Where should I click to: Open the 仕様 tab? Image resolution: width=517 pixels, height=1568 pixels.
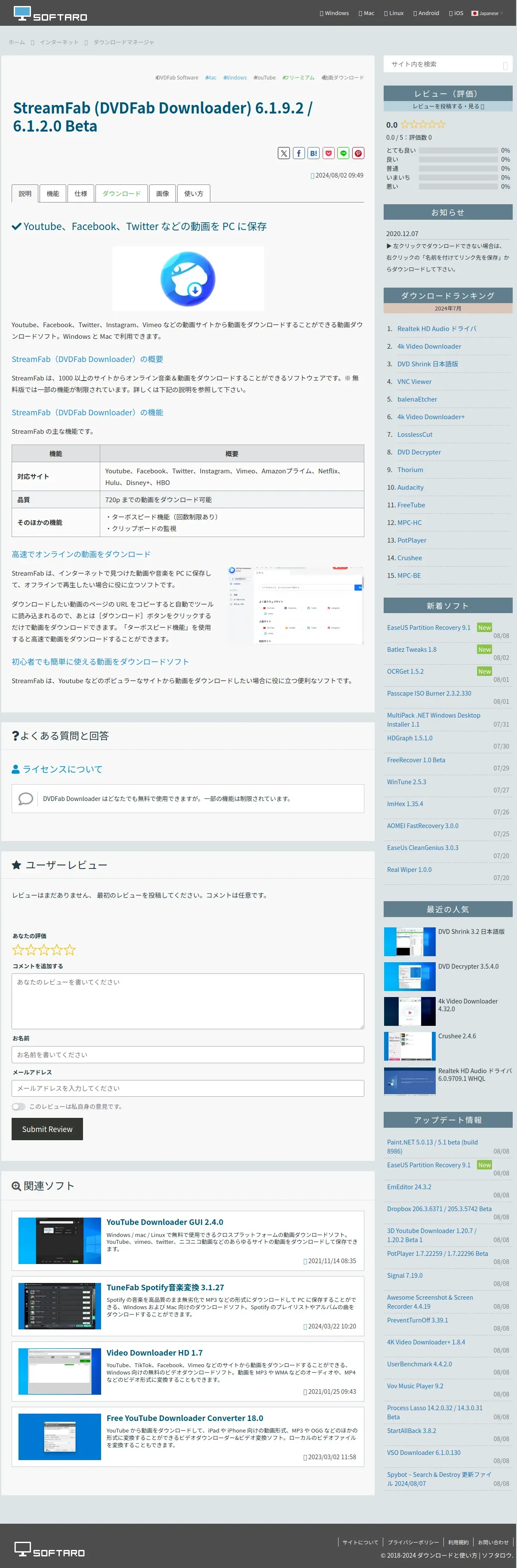click(81, 193)
